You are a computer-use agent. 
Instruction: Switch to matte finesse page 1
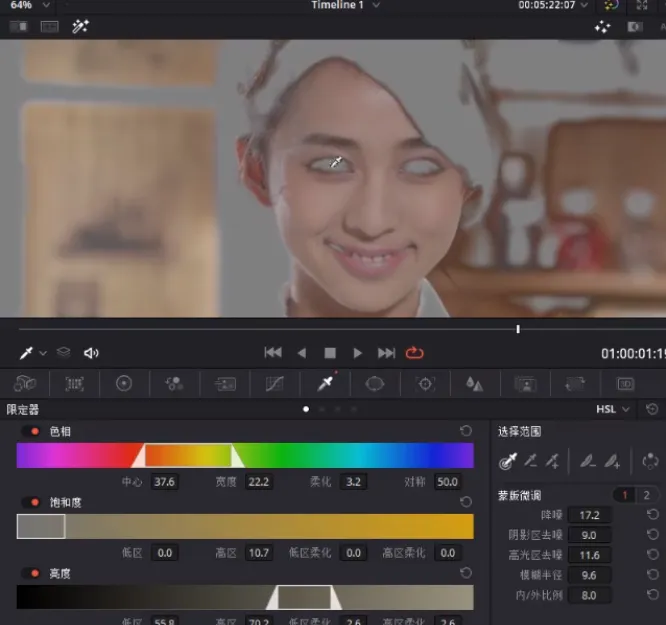624,495
